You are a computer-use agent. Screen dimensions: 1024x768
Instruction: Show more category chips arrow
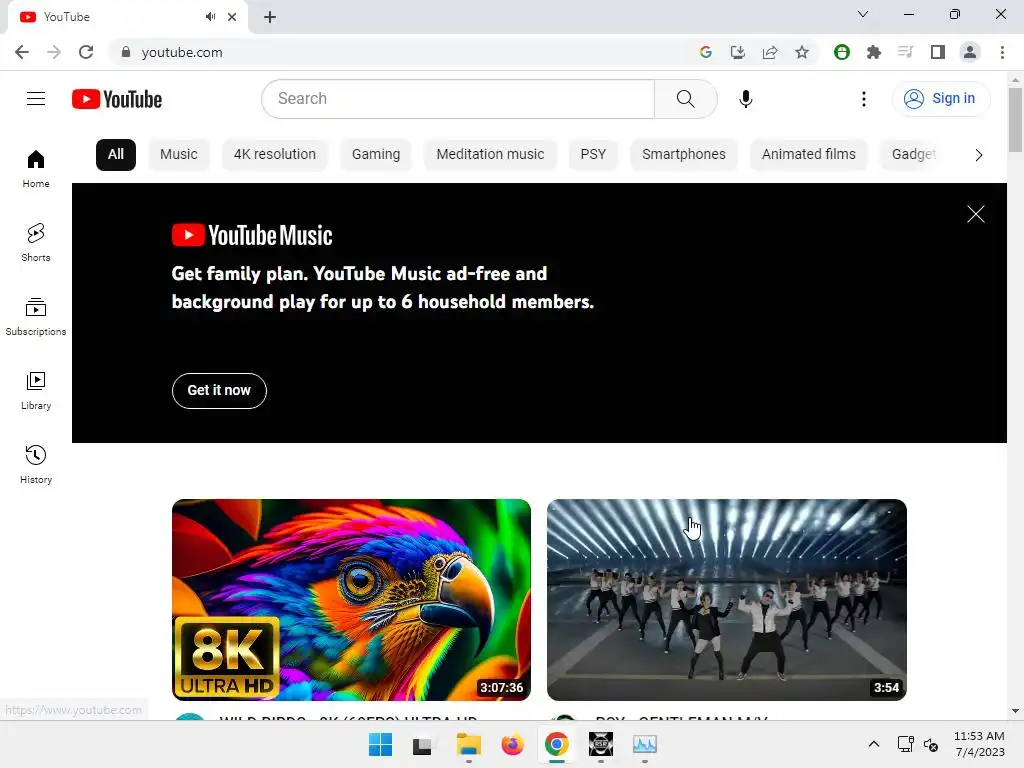point(978,155)
